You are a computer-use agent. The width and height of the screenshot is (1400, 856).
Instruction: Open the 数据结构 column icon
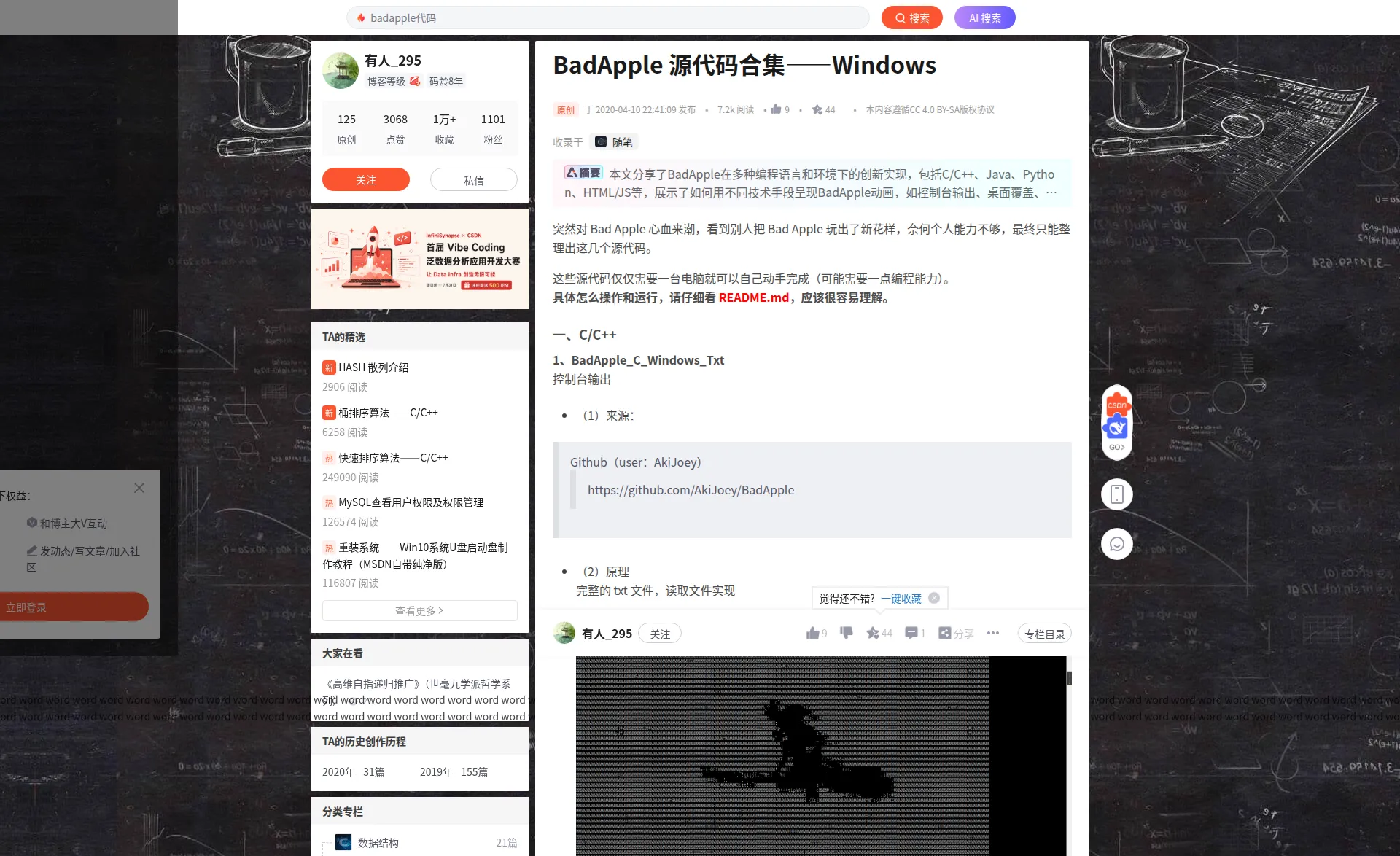point(343,843)
